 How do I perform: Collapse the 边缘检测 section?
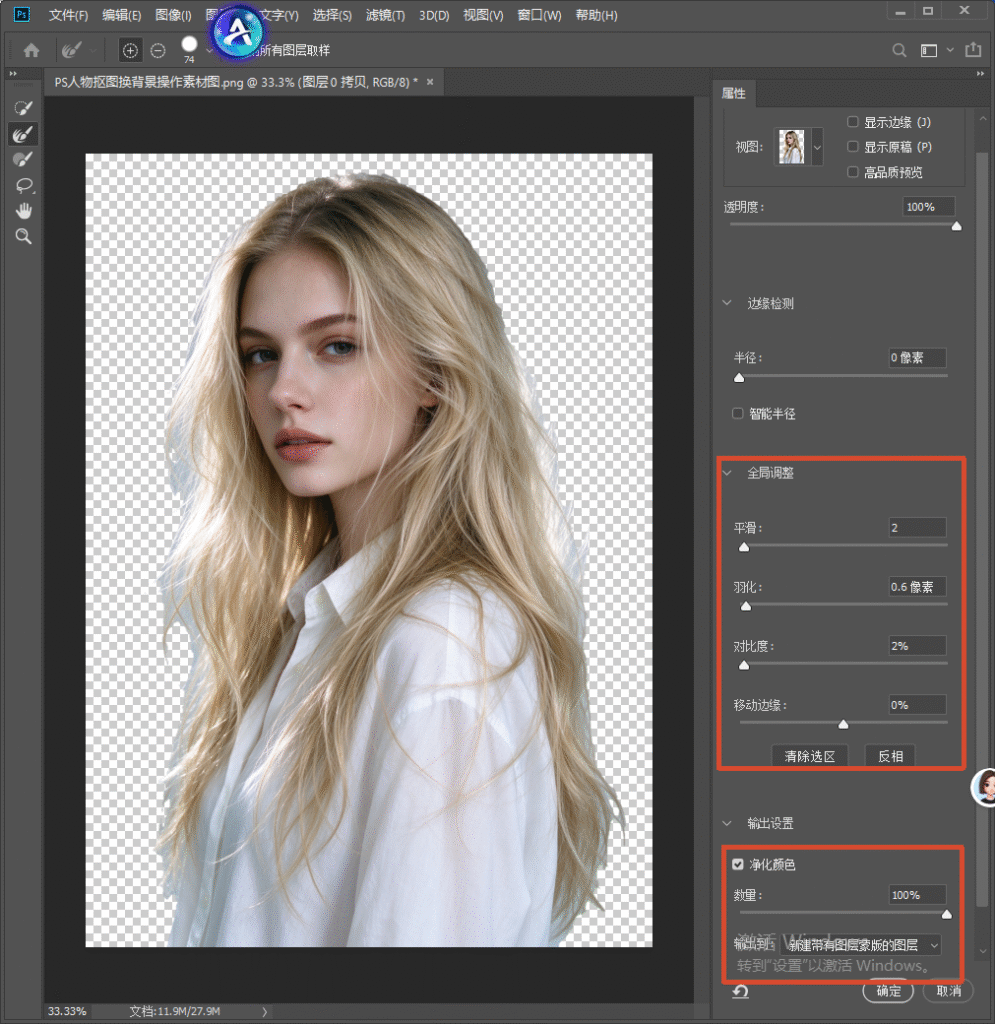click(727, 303)
